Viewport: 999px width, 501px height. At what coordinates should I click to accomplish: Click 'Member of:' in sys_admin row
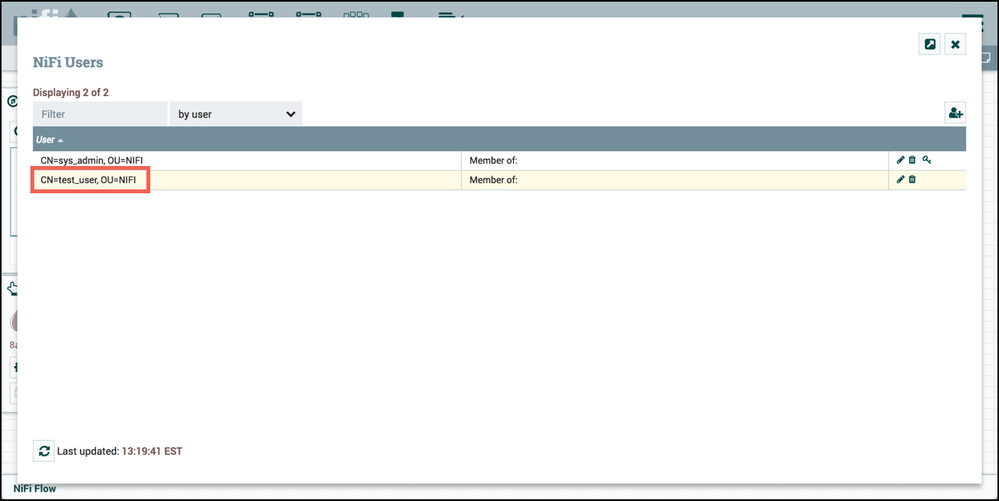(493, 161)
